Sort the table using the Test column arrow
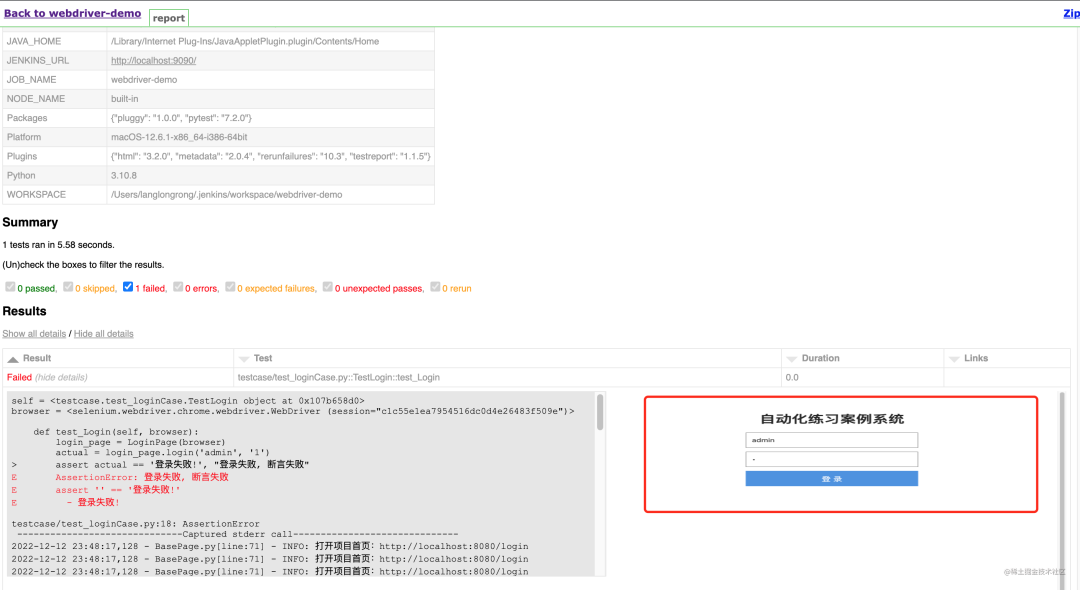The height and width of the screenshot is (590, 1080). coord(243,358)
